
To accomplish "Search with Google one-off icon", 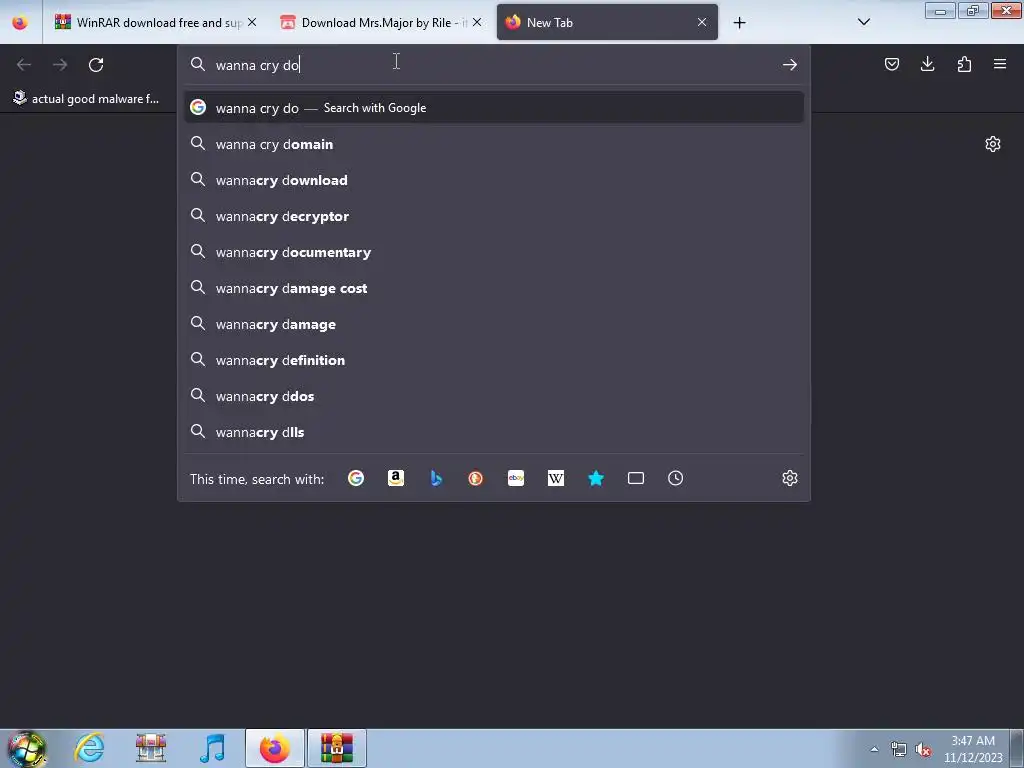I will point(356,478).
